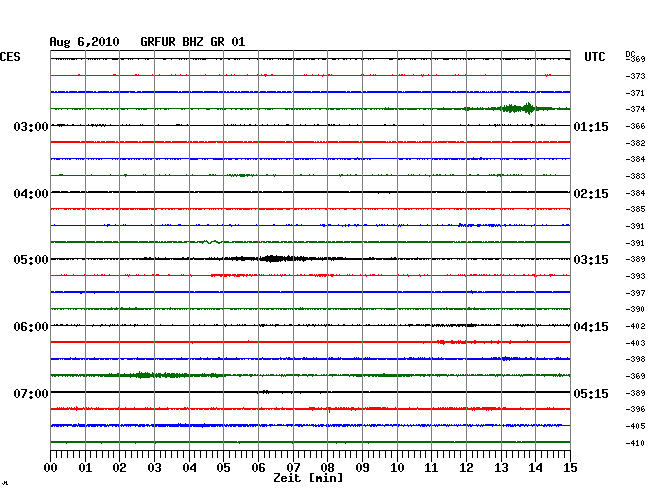Click the DC offset value -382
Image resolution: width=650 pixels, height=494 pixels.
pos(635,143)
